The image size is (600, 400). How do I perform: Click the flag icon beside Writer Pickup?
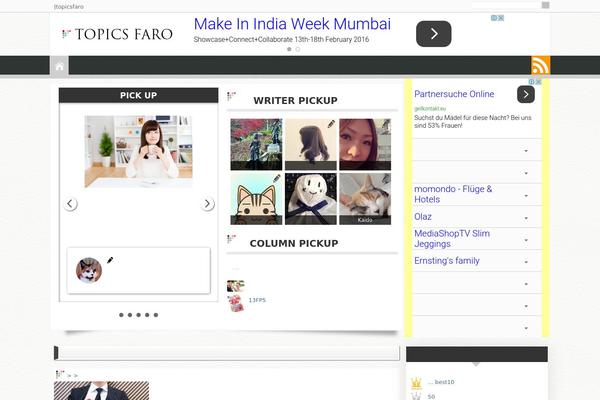[x=232, y=96]
